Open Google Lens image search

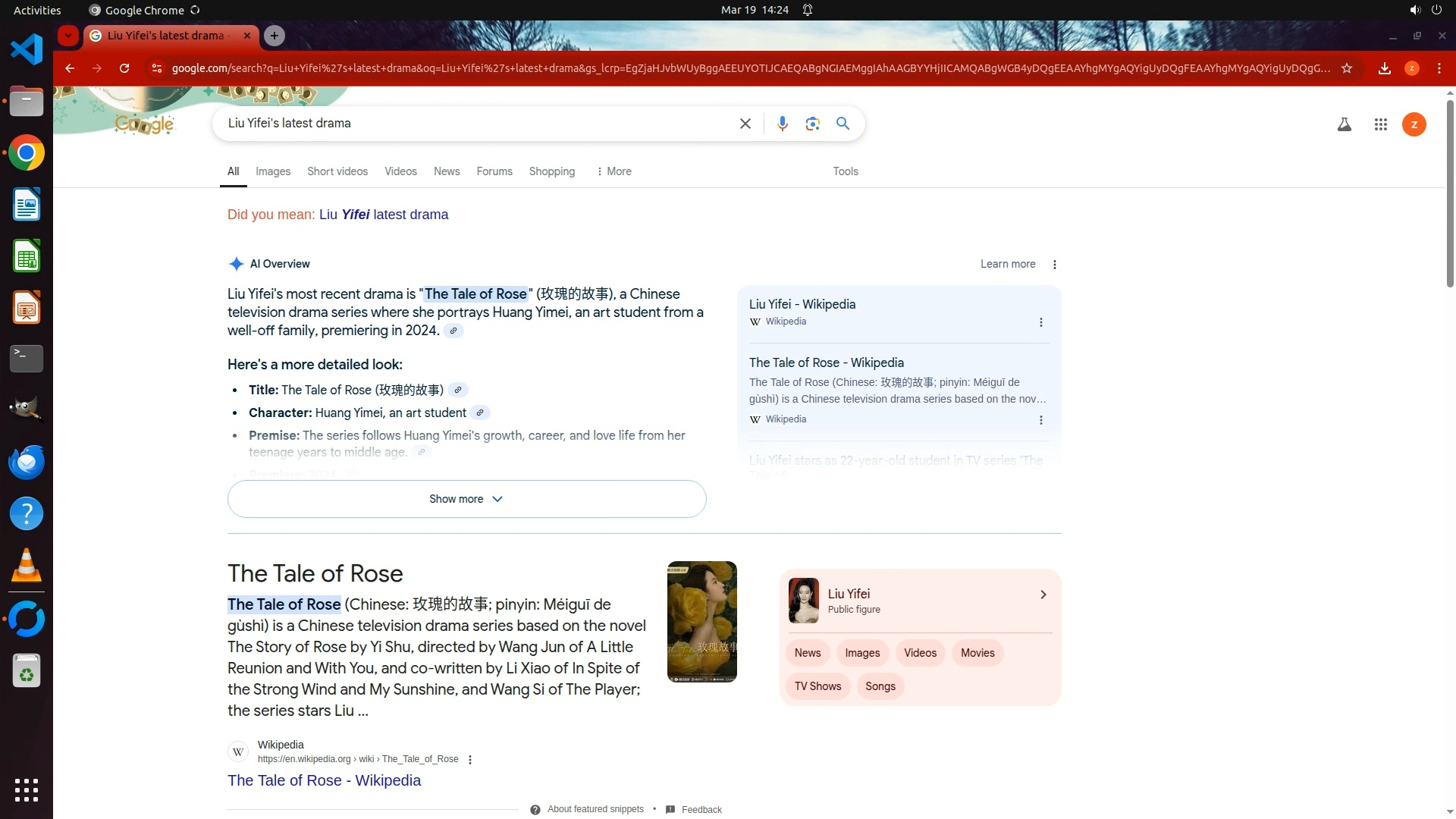812,124
